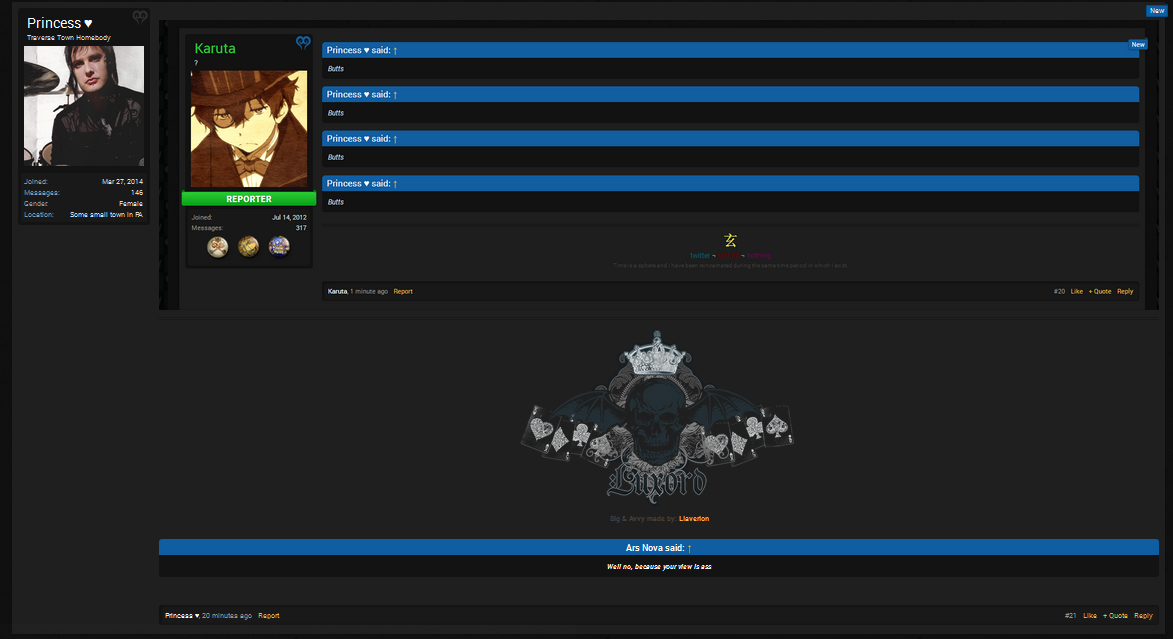This screenshot has height=639, width=1173.
Task: Like post #21
Action: pyautogui.click(x=1090, y=616)
